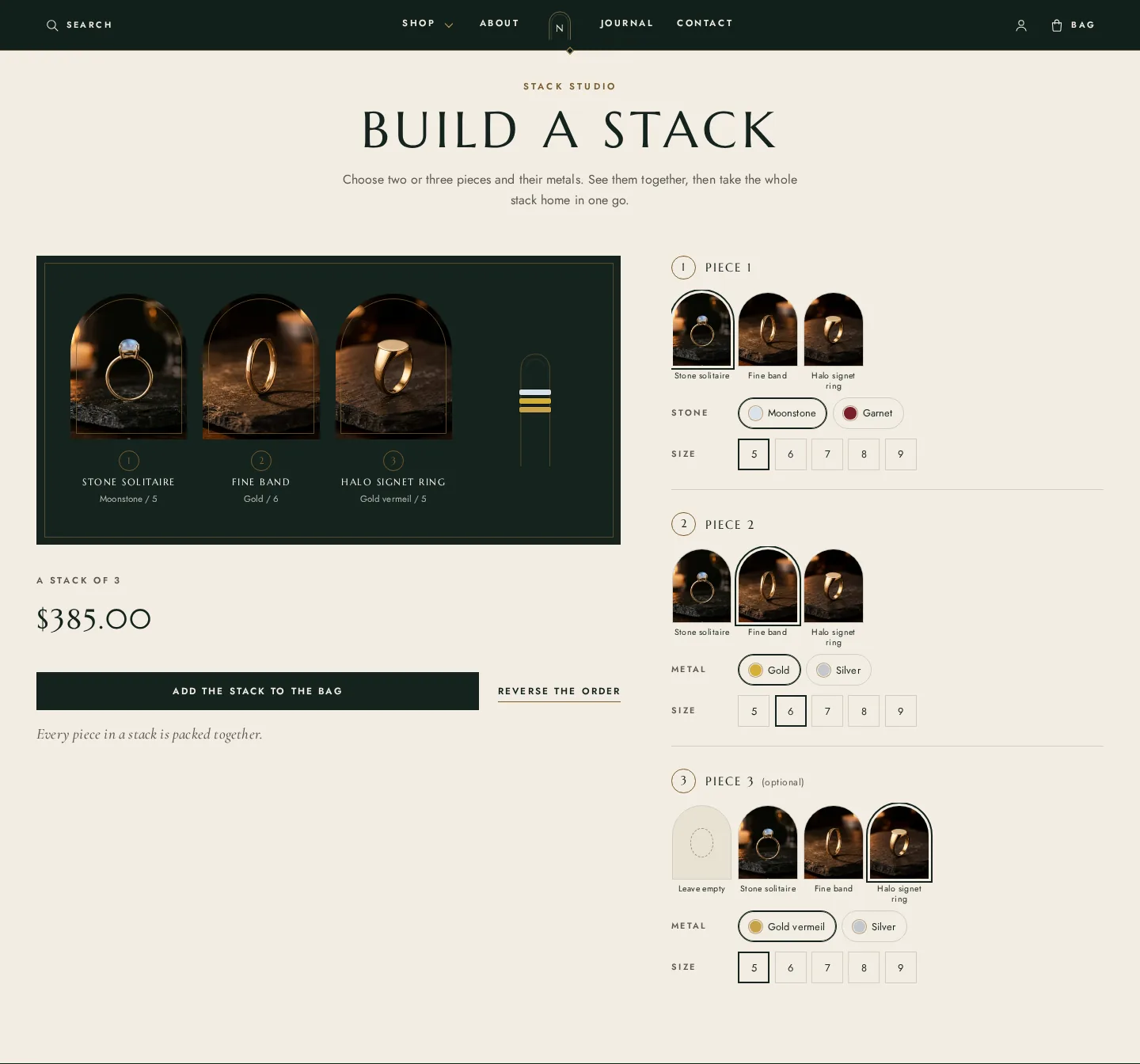This screenshot has width=1140, height=1064.
Task: Click the Fine Band preview image
Action: [261, 367]
